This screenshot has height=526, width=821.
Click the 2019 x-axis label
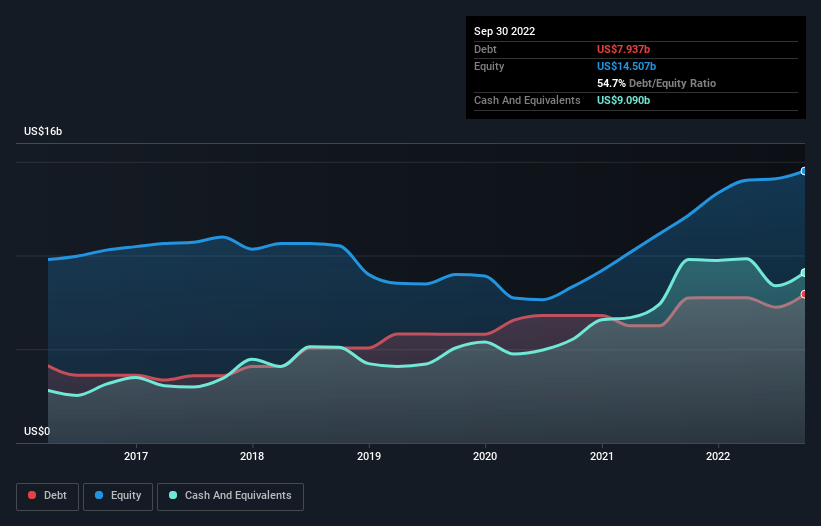tap(369, 456)
